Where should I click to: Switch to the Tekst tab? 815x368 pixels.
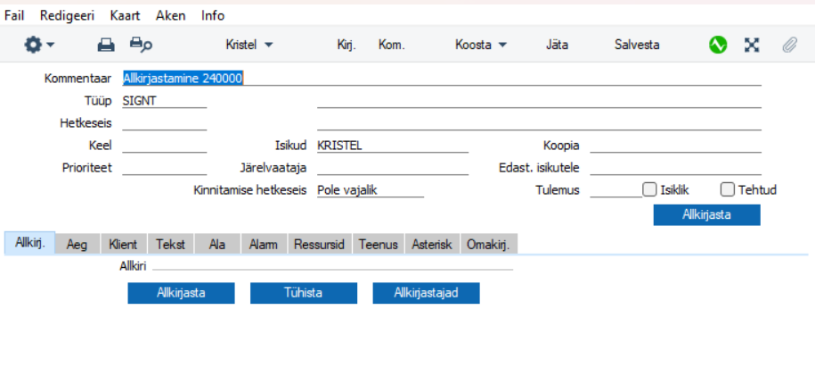[170, 244]
